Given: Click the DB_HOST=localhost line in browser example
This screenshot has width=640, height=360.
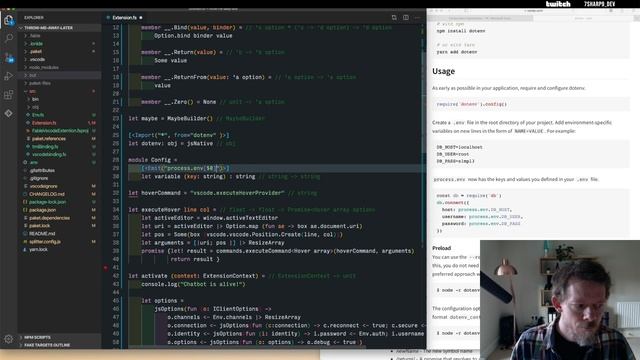Looking at the screenshot, I should 459,147.
